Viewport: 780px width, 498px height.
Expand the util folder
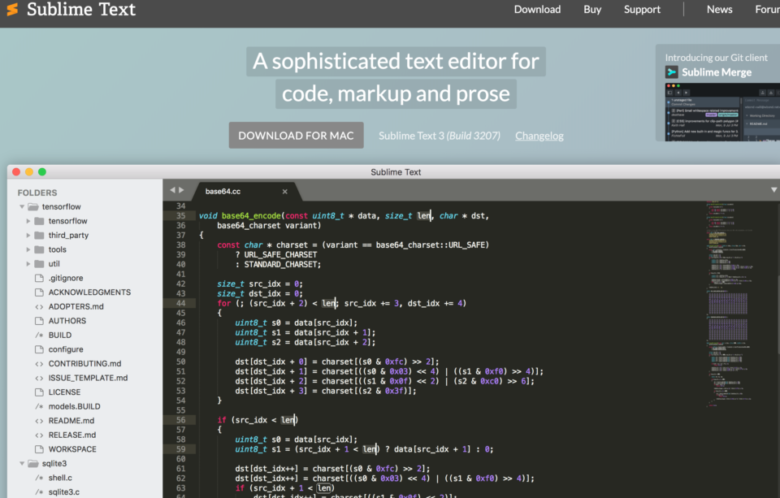(28, 264)
